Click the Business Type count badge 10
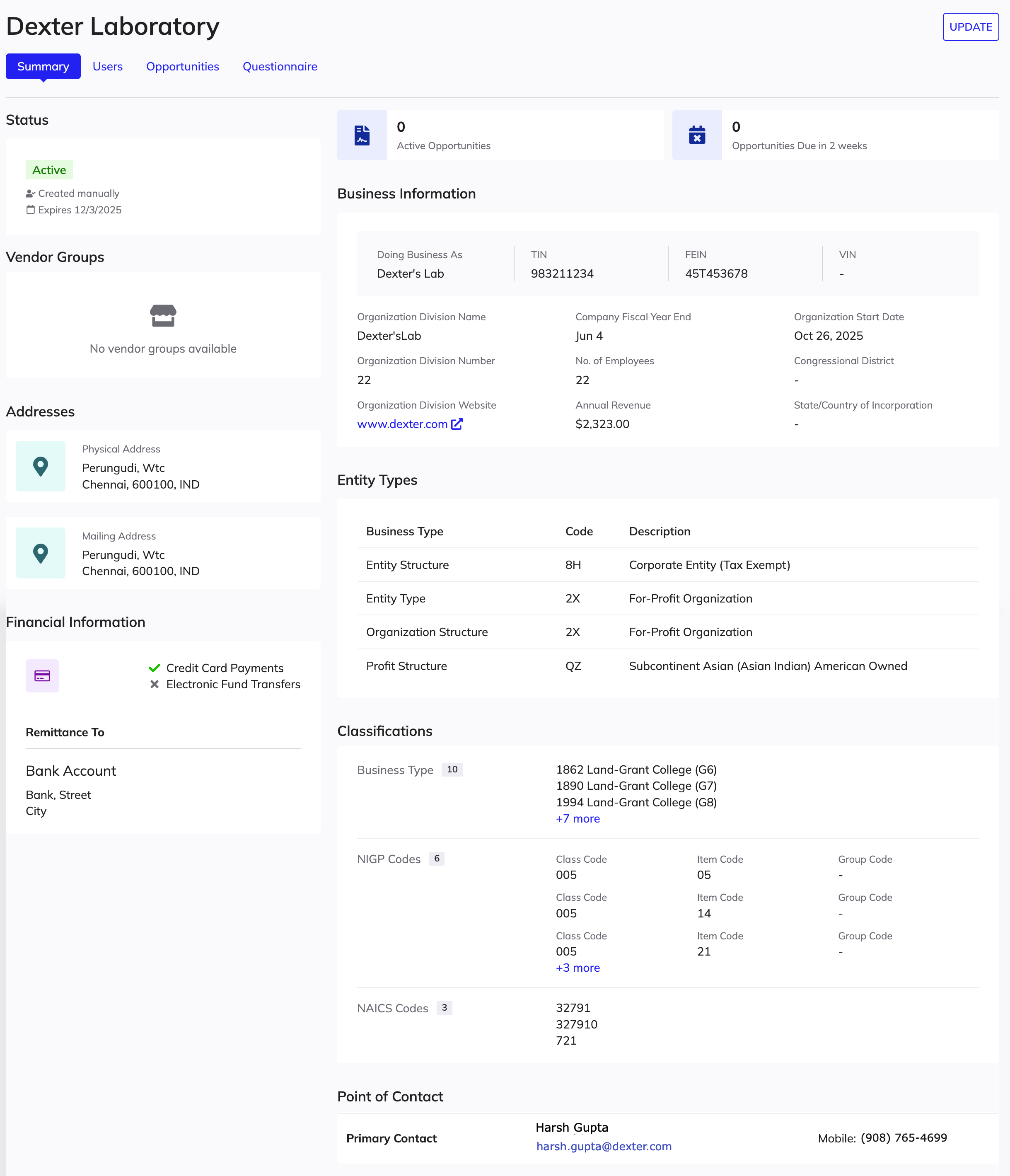 [452, 769]
